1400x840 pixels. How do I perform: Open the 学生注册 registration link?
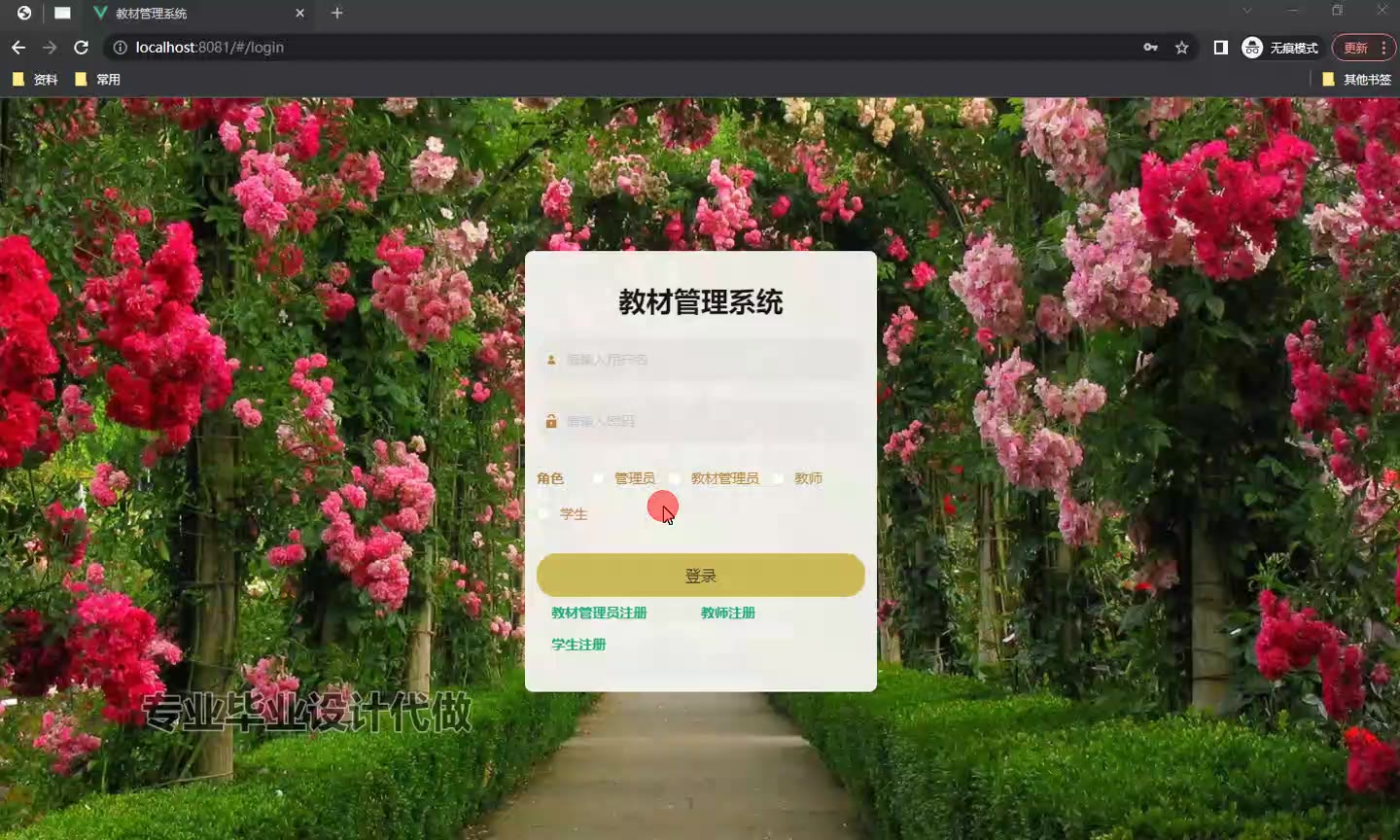[x=578, y=645]
